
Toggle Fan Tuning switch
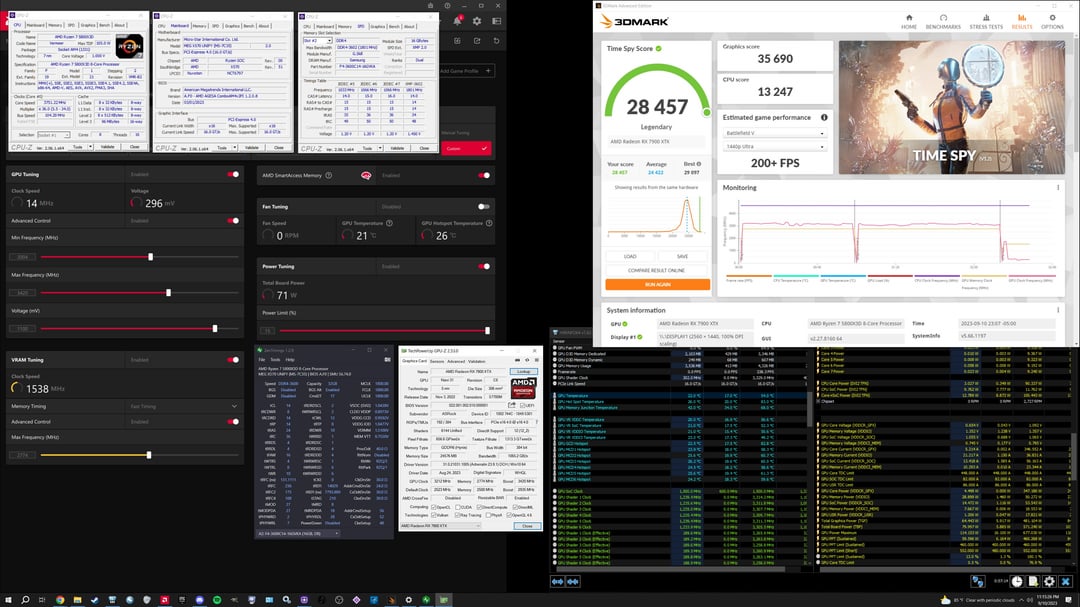click(484, 206)
